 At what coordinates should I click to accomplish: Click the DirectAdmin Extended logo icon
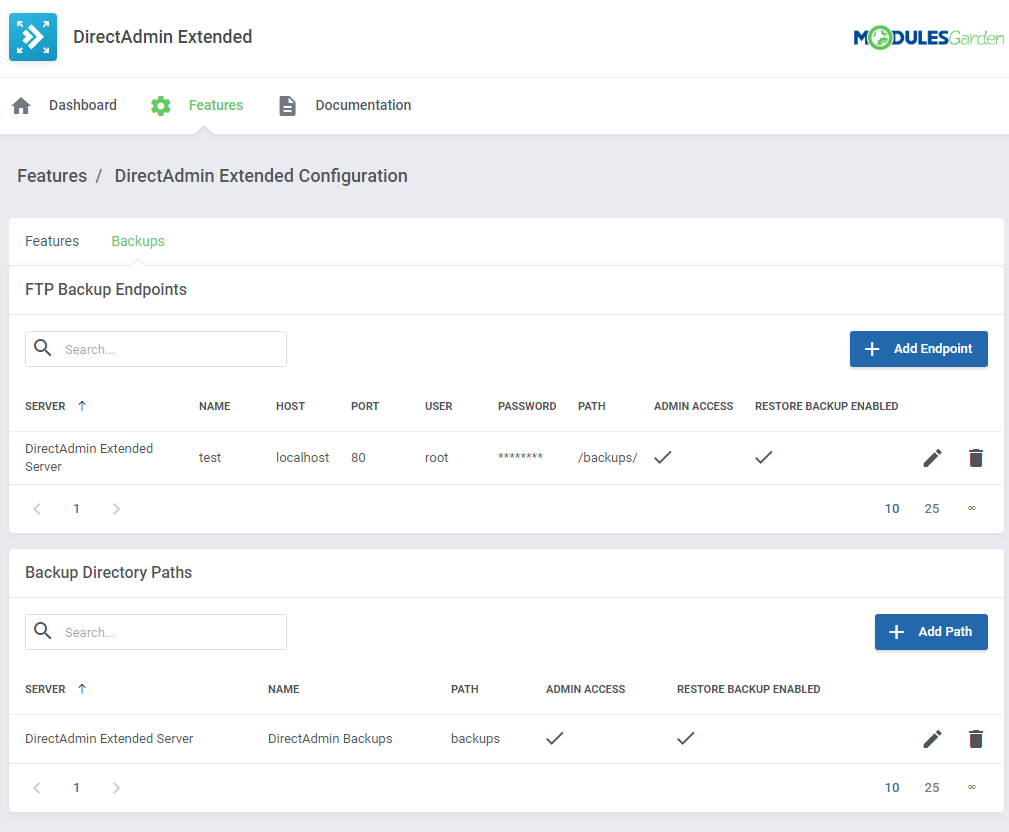pyautogui.click(x=33, y=37)
